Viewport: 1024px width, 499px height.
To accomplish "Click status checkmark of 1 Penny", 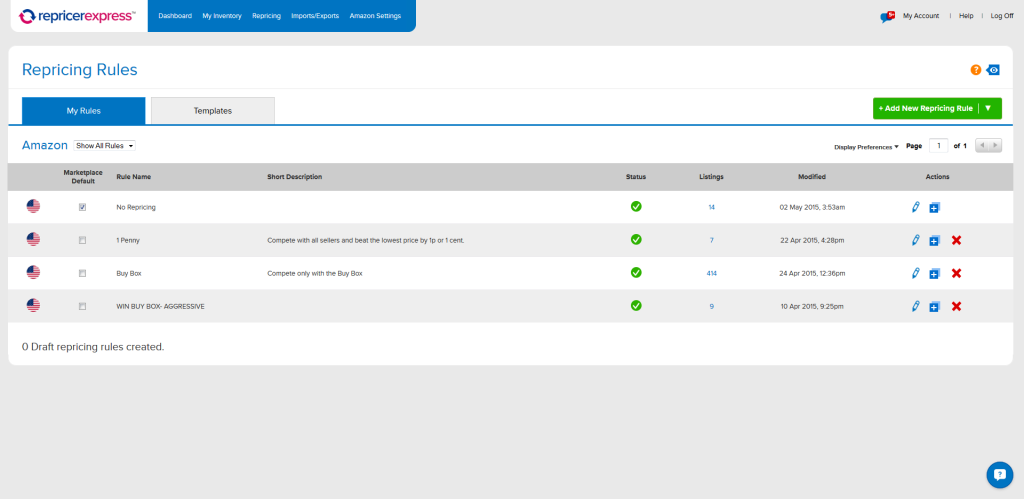I will point(635,240).
